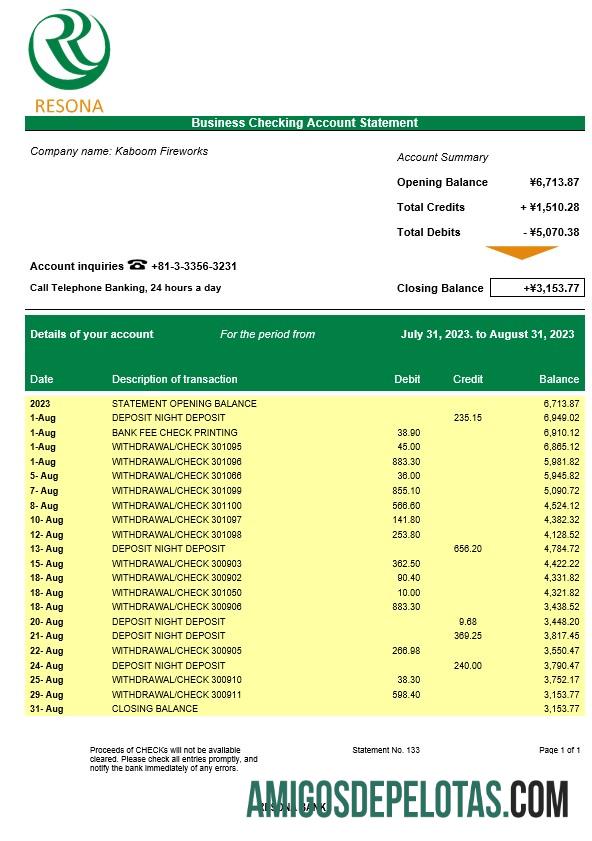Click the 13- Aug date cell

[47, 549]
